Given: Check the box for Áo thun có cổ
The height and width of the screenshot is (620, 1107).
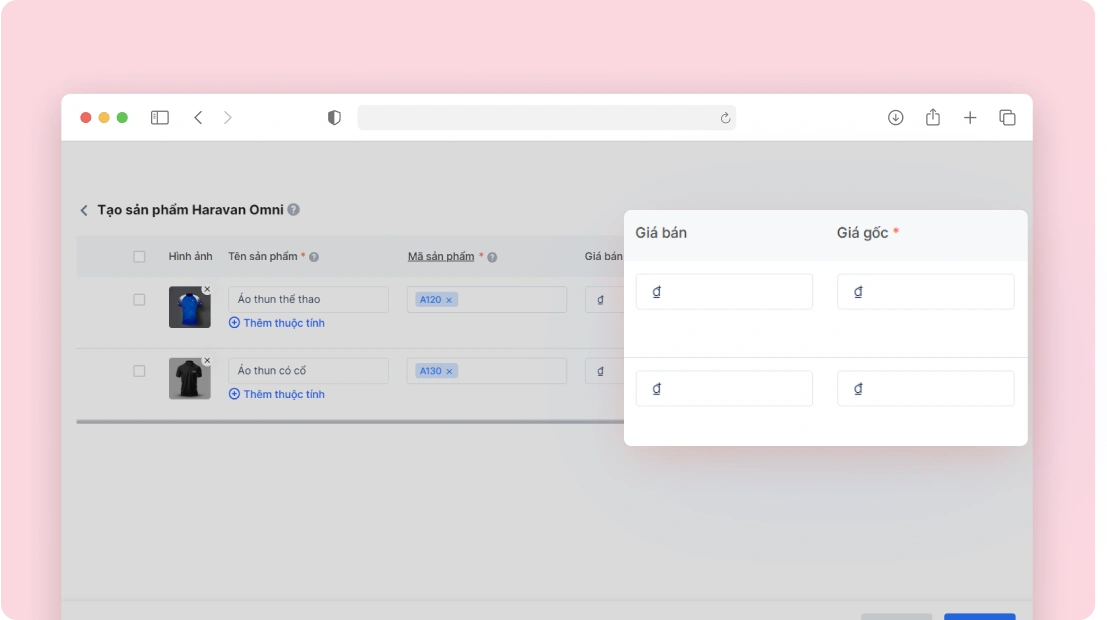Looking at the screenshot, I should tap(139, 371).
